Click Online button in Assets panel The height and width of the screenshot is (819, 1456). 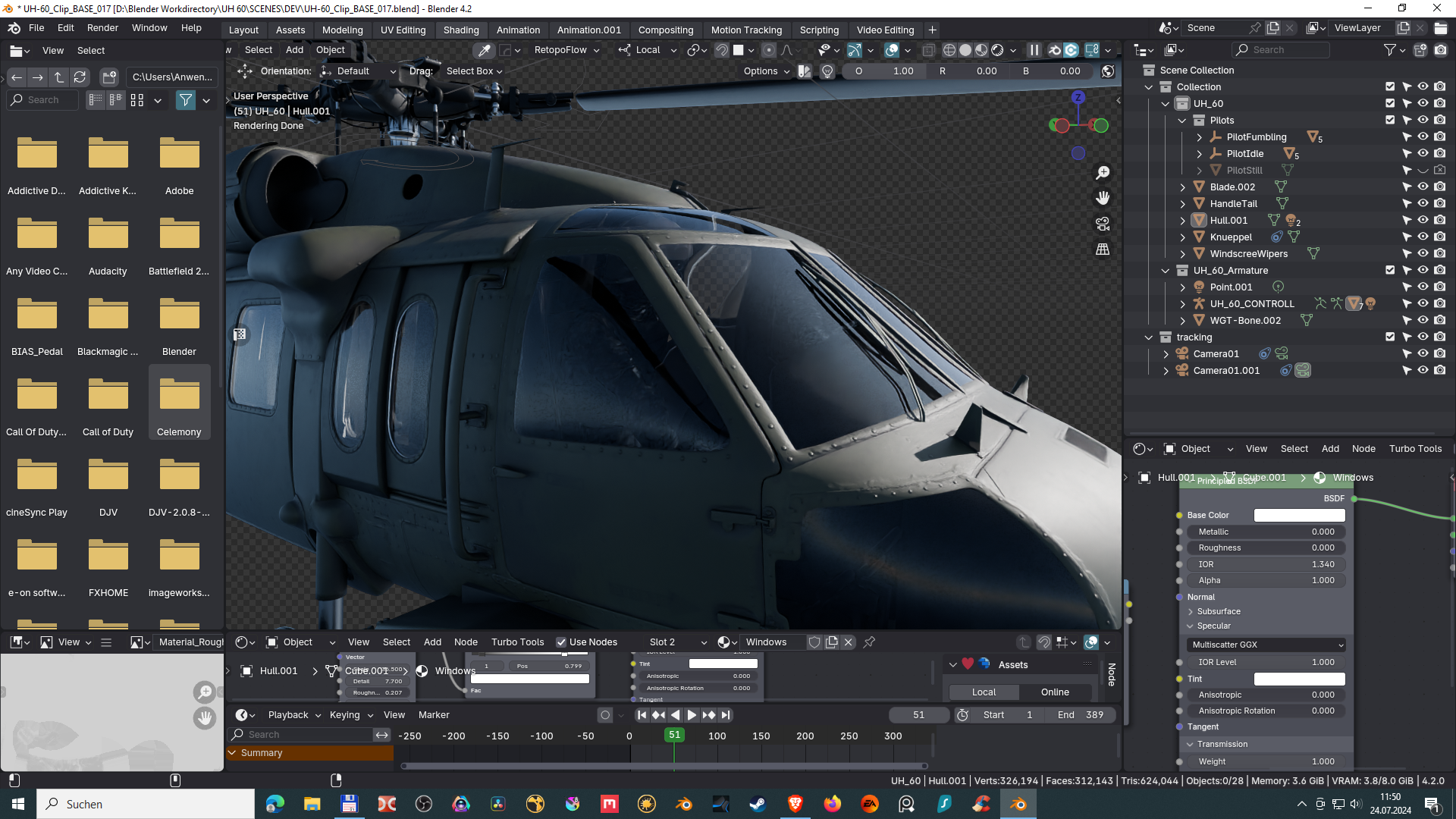(x=1055, y=692)
